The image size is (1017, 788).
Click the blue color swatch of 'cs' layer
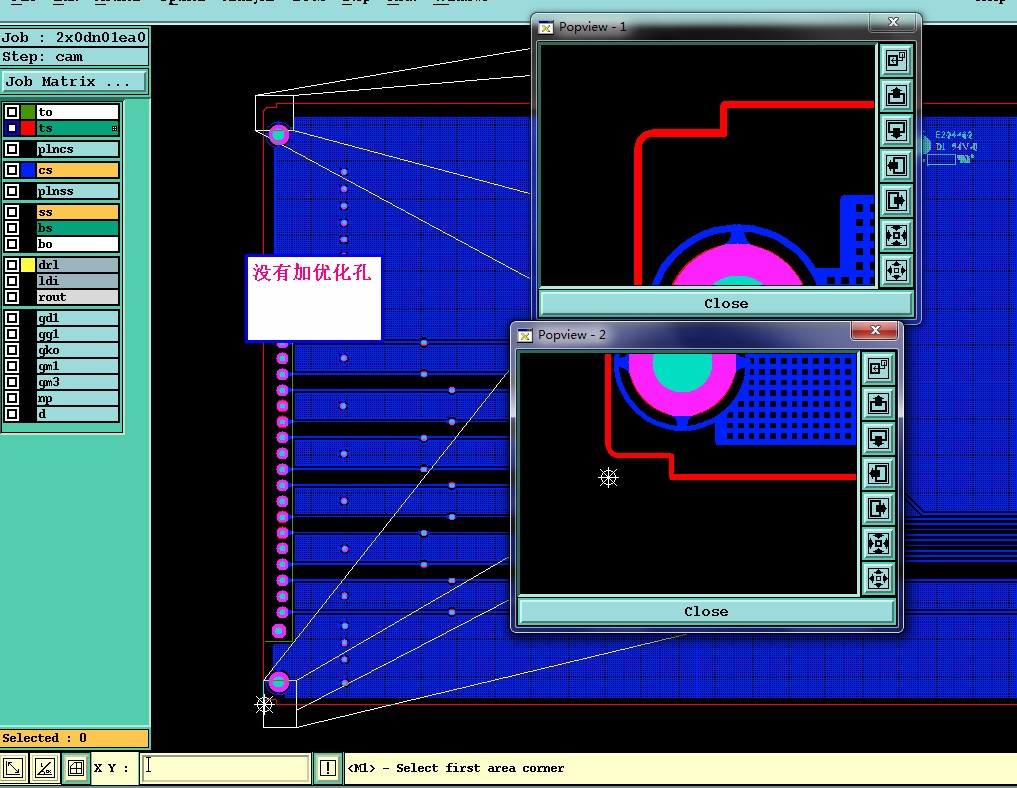(x=28, y=171)
